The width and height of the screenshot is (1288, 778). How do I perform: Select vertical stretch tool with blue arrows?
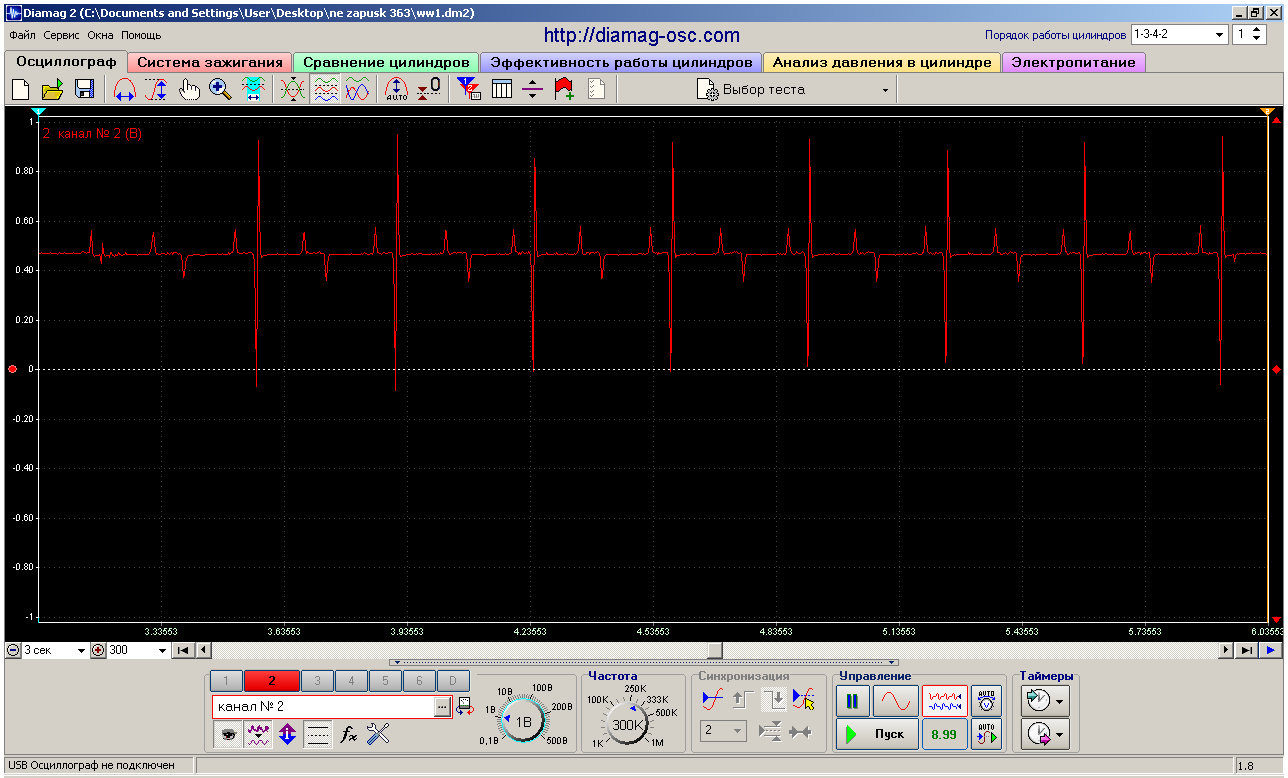[157, 89]
